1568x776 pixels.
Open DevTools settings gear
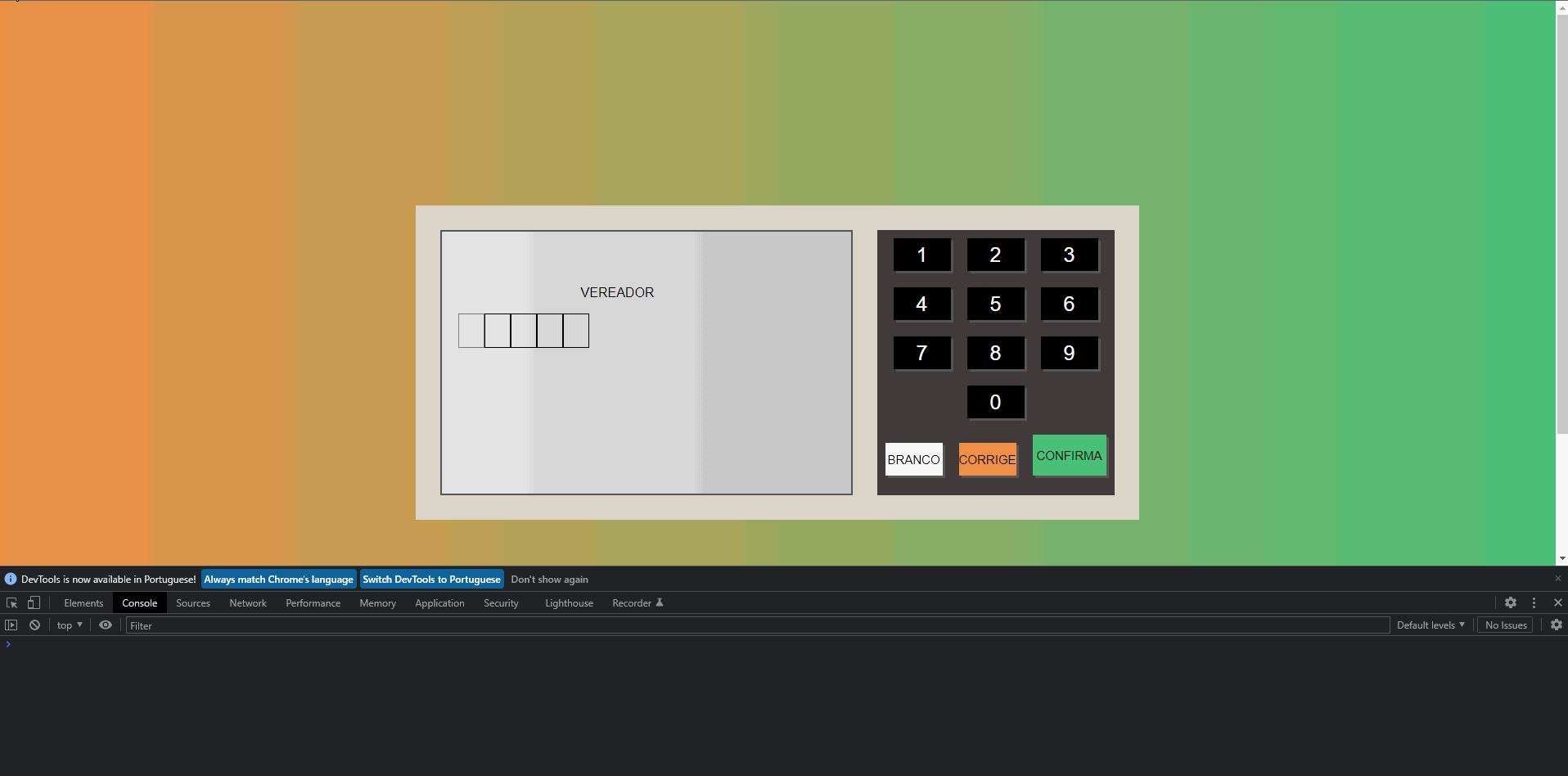click(1510, 602)
